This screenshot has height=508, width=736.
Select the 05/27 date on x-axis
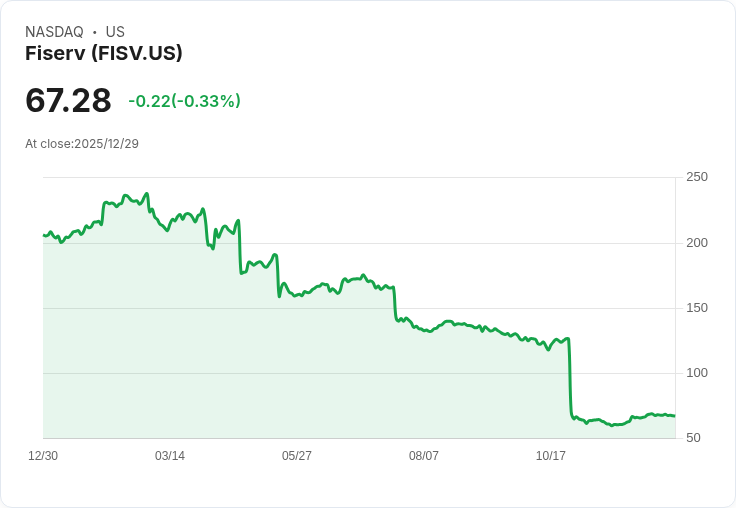297,456
